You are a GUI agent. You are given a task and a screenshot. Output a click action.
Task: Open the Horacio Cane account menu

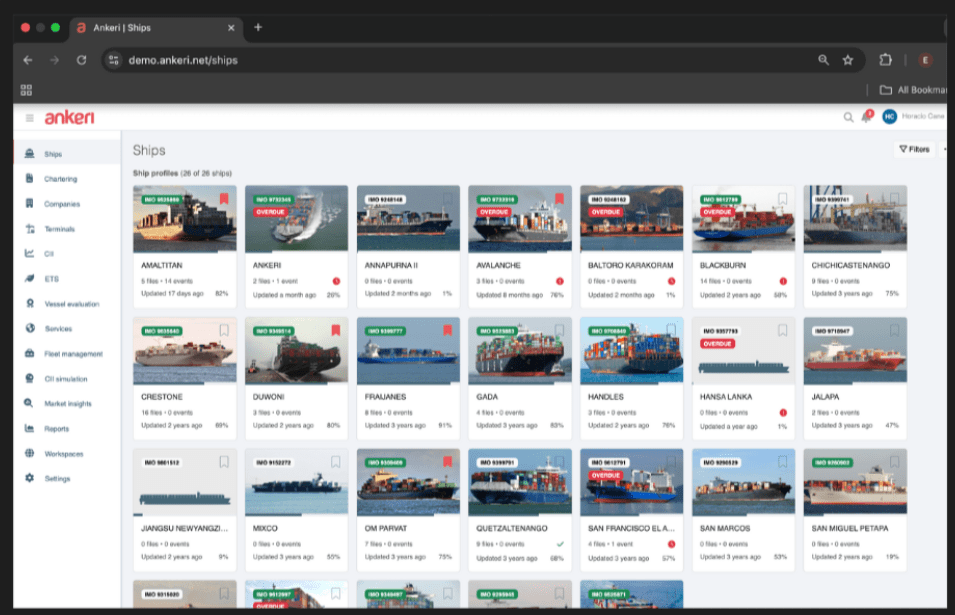click(x=889, y=117)
